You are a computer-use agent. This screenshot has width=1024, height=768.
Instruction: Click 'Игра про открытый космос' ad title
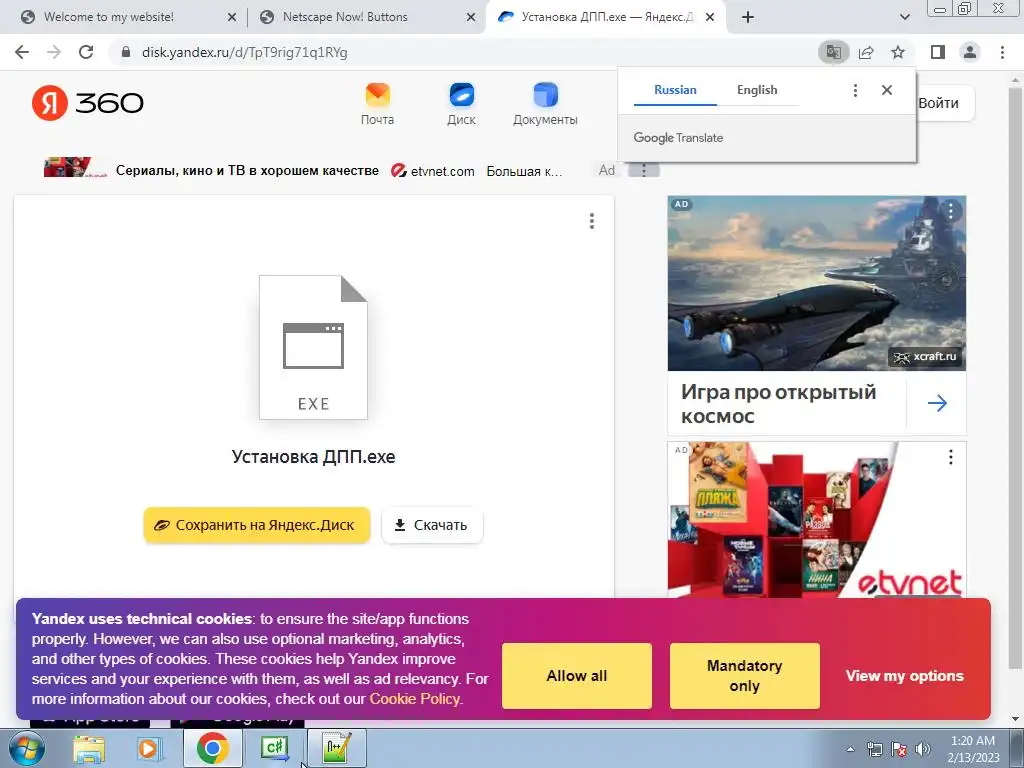(778, 404)
